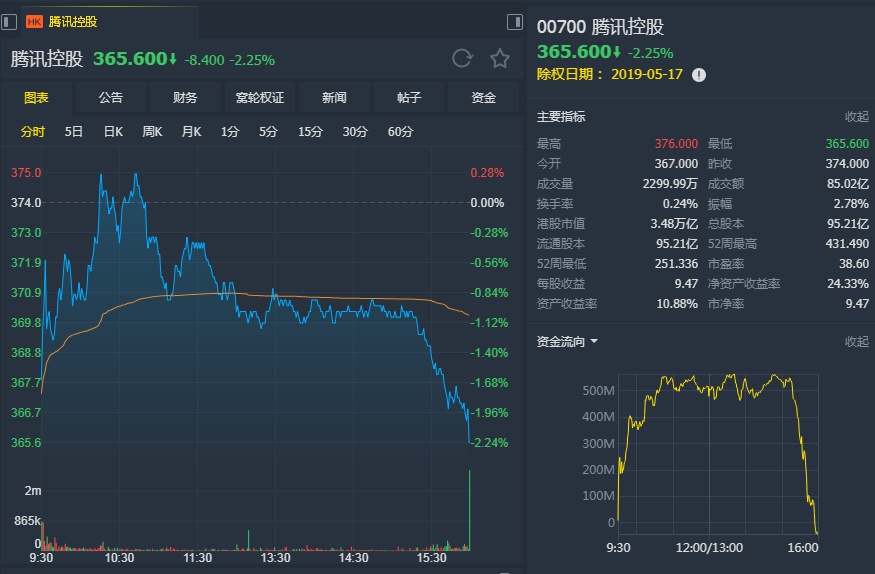Switch chart to 30分 interval
The width and height of the screenshot is (875, 574).
pos(355,132)
